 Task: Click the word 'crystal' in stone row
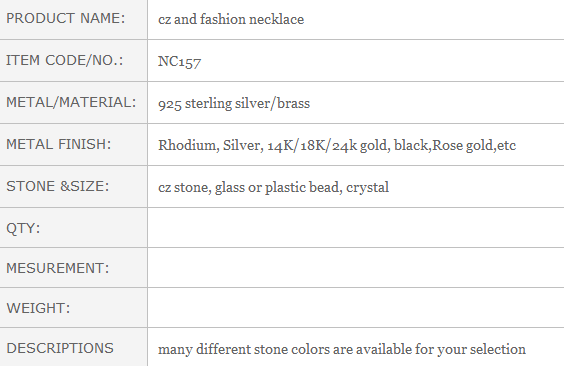(368, 187)
